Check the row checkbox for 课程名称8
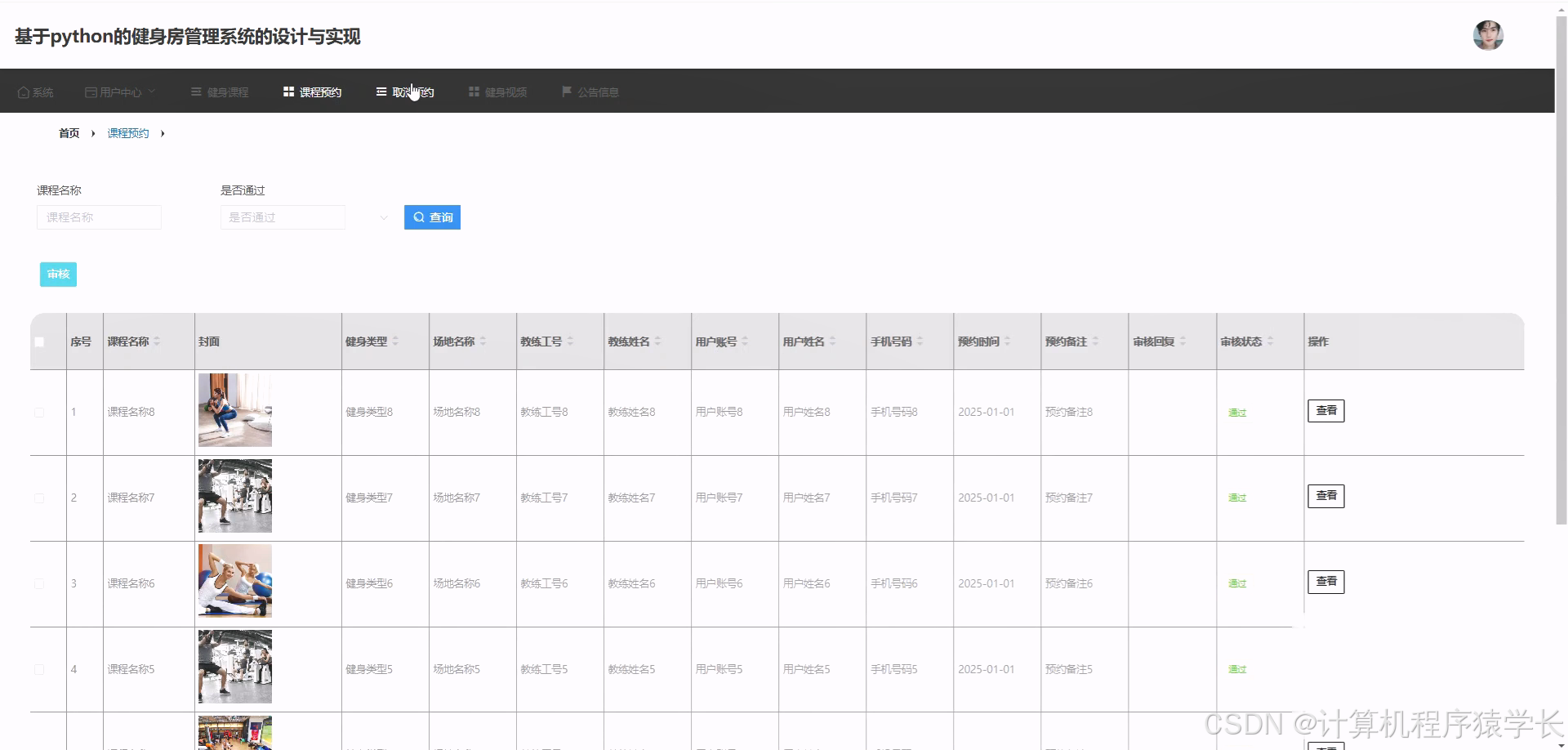Image resolution: width=1568 pixels, height=750 pixels. click(39, 413)
